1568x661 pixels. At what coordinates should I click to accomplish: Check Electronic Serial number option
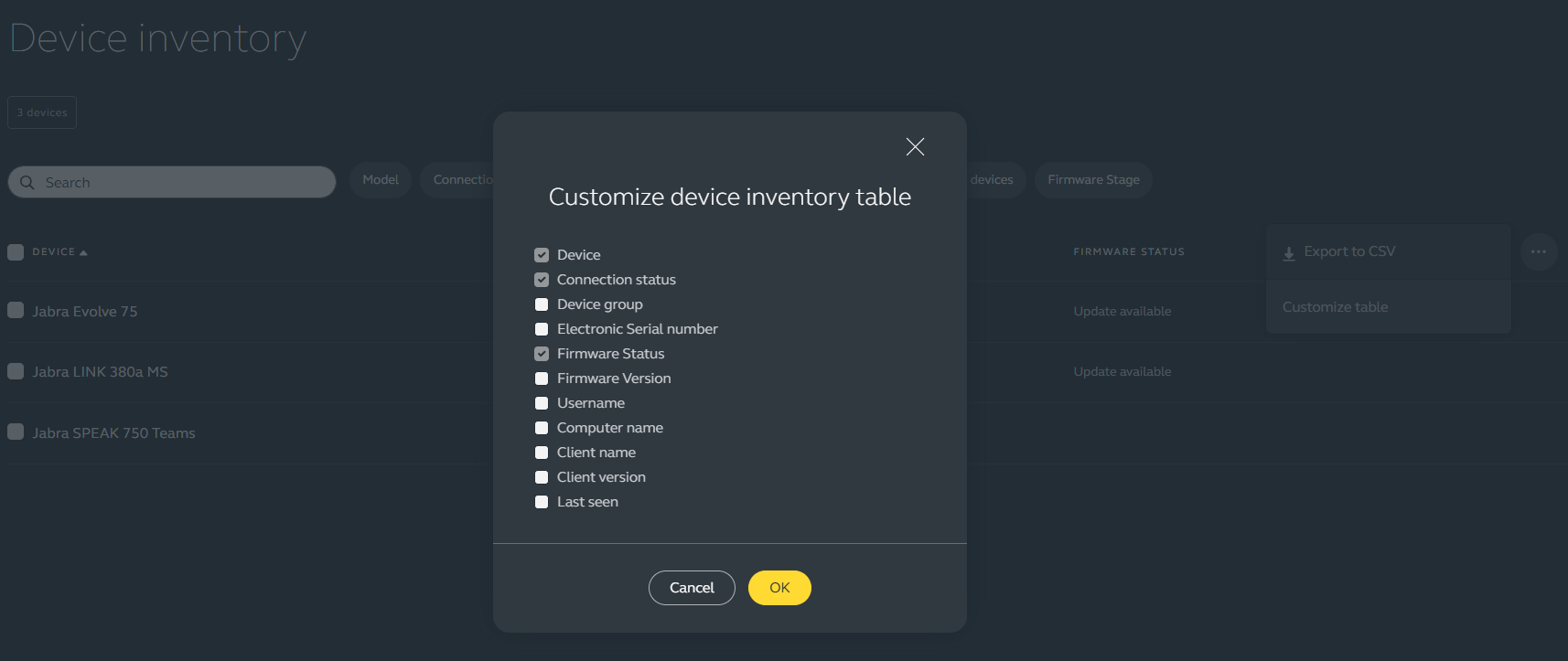542,329
